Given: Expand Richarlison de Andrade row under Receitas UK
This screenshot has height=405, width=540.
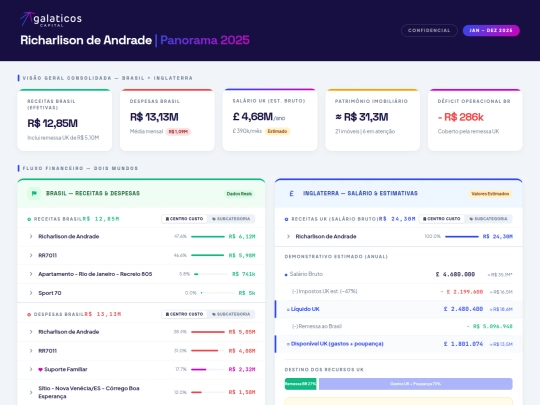Looking at the screenshot, I should coord(398,237).
